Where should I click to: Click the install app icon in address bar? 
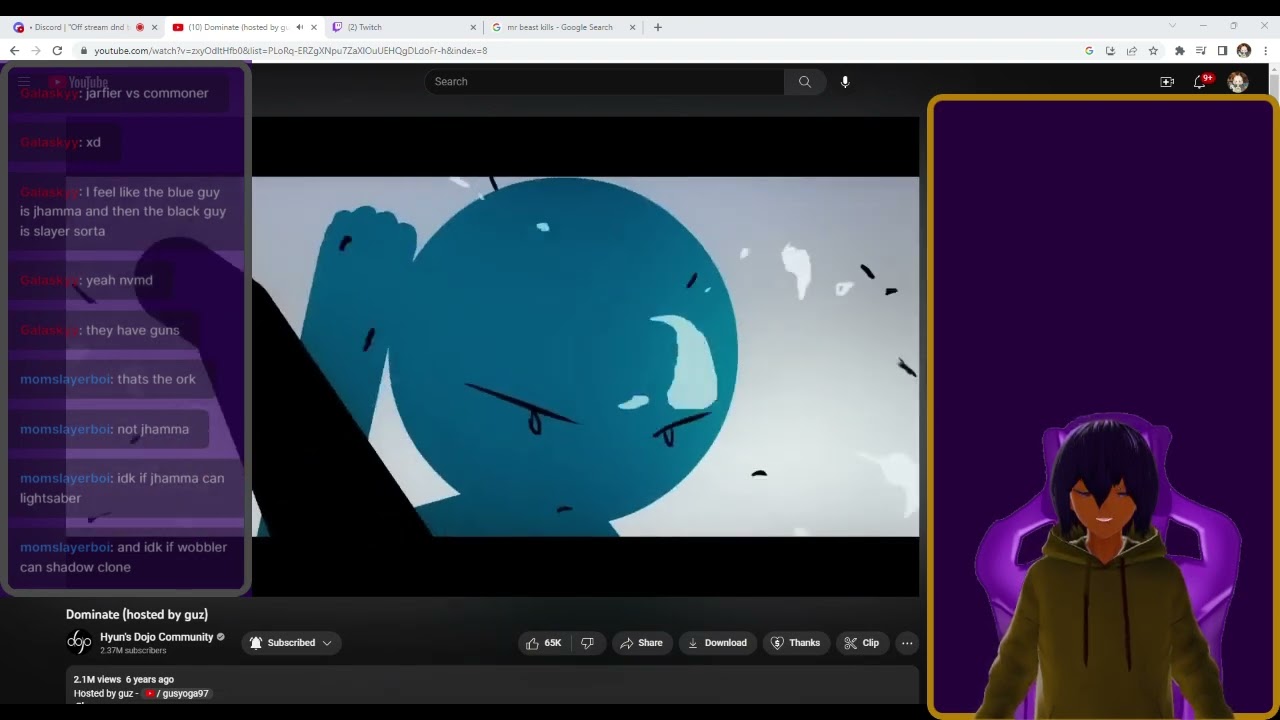[1110, 50]
